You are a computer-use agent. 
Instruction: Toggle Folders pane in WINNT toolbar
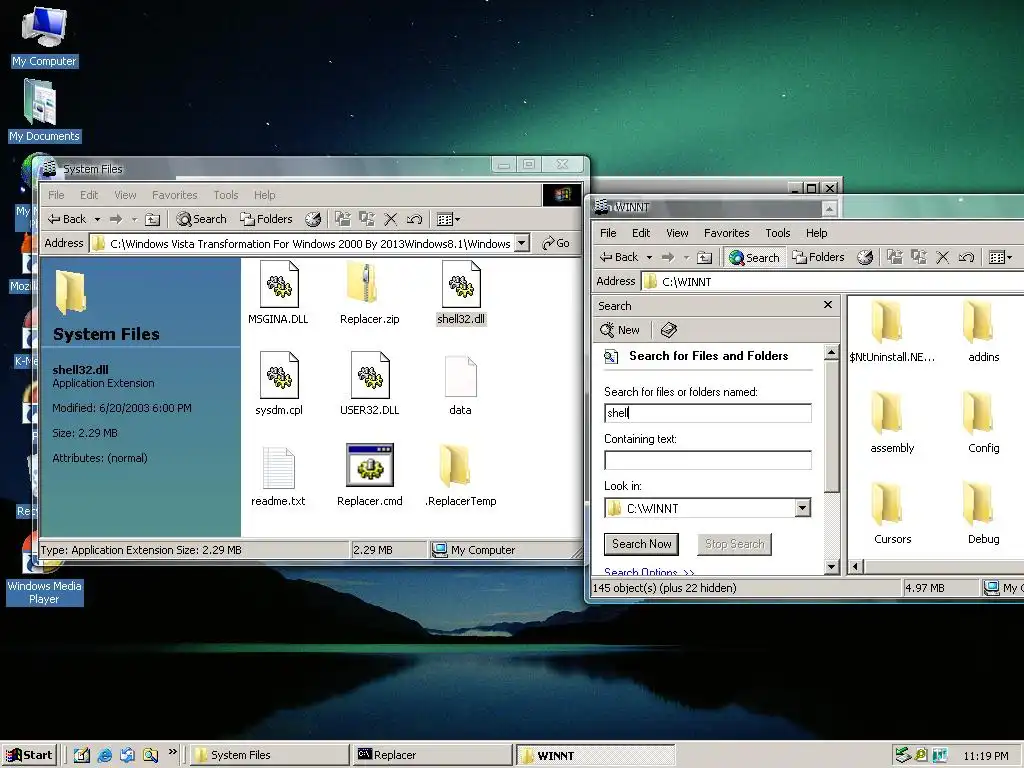(x=818, y=257)
